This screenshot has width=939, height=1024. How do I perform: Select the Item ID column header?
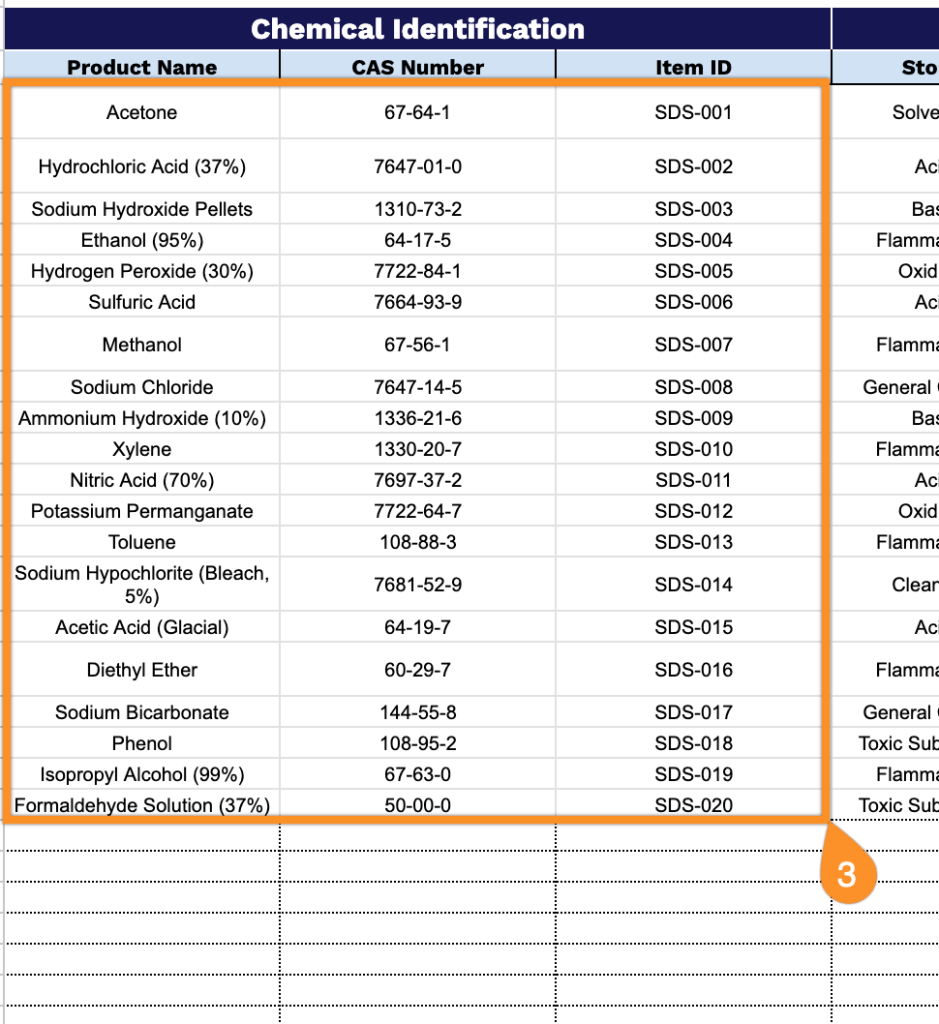point(693,67)
